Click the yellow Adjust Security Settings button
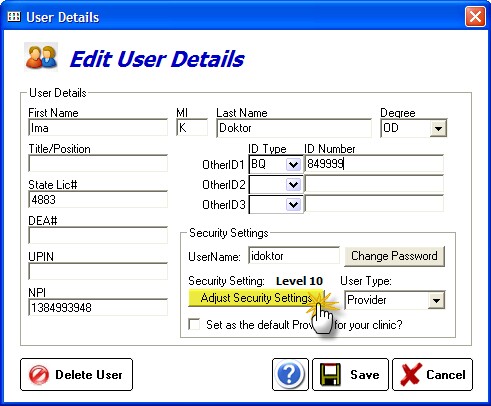This screenshot has height=406, width=491. coord(256,298)
